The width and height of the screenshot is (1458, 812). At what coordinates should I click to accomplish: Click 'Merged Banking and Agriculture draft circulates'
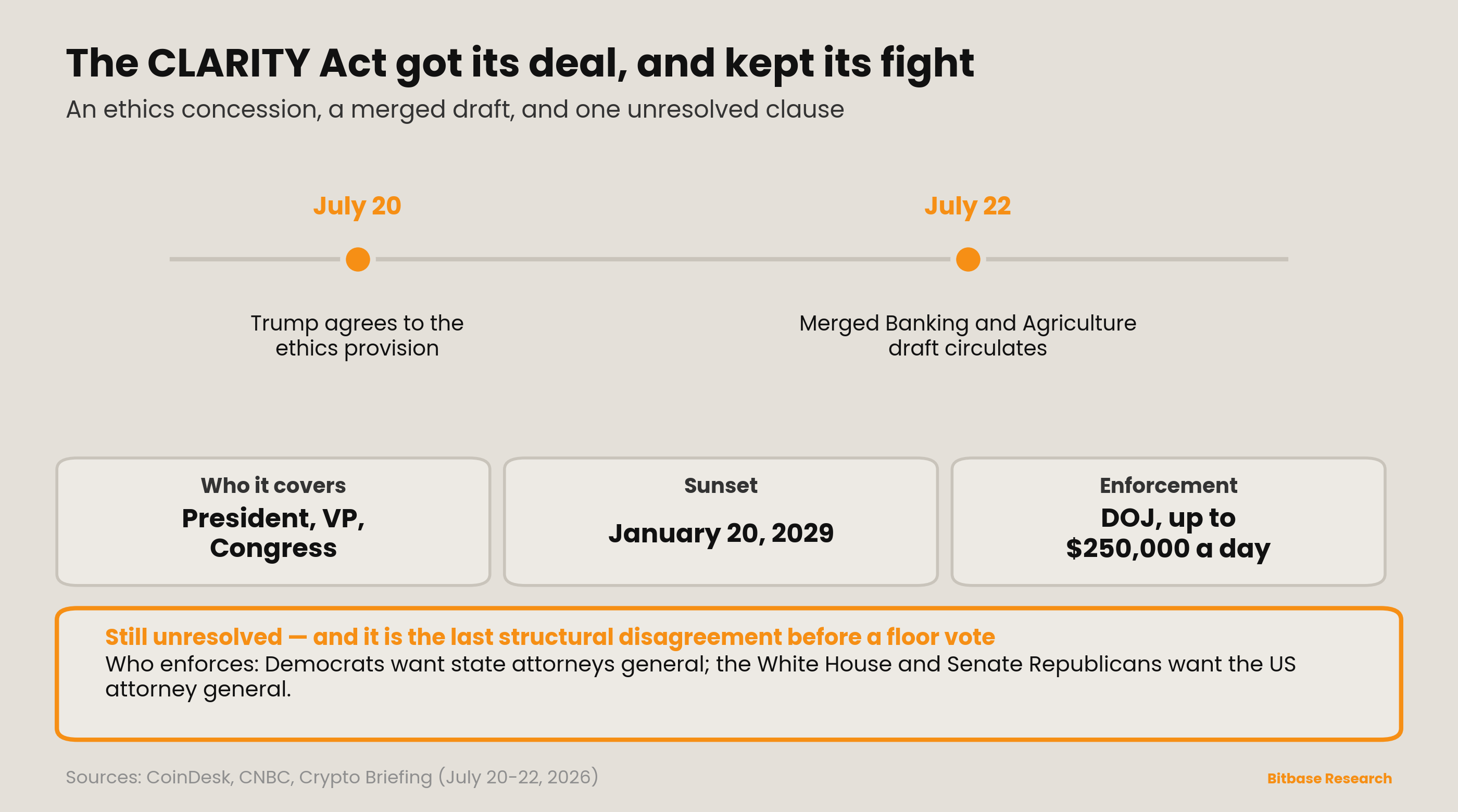coord(968,336)
